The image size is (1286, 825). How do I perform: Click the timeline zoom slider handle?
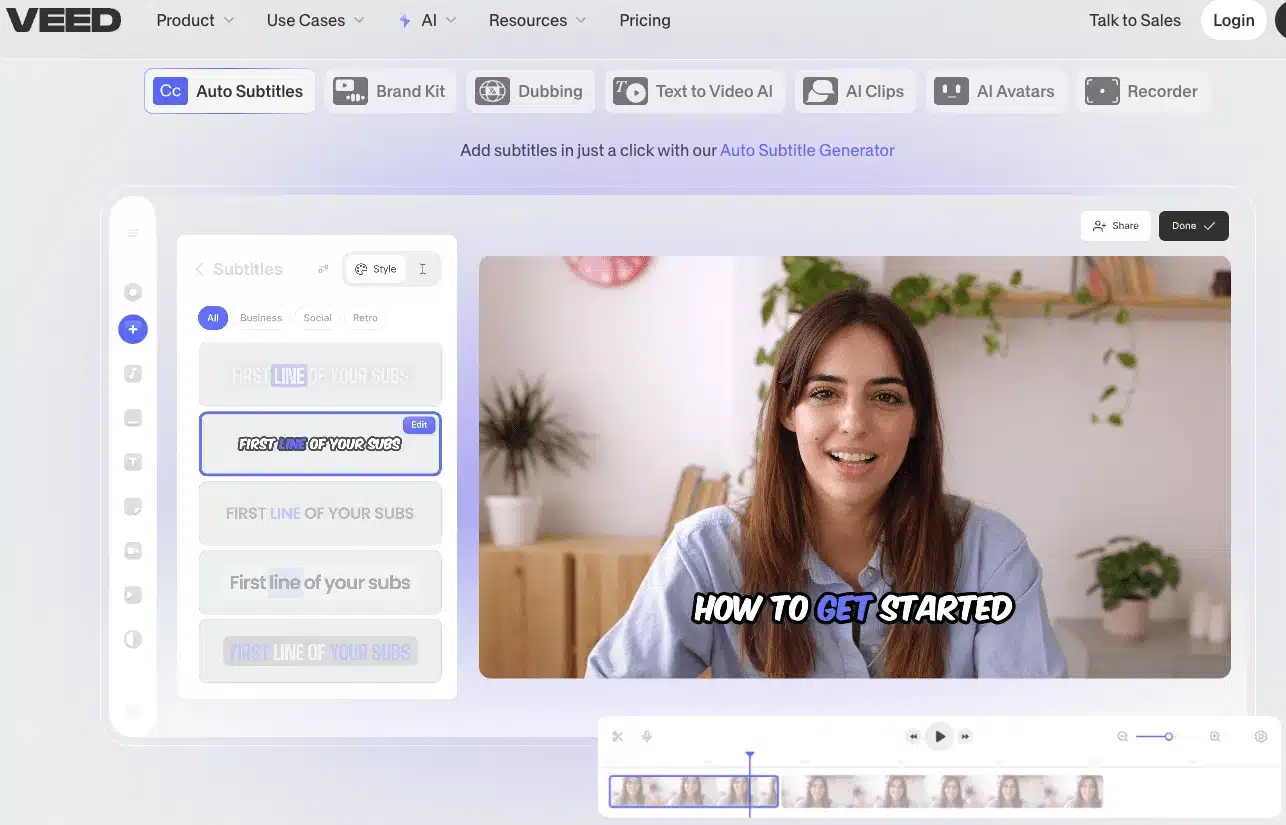point(1168,737)
